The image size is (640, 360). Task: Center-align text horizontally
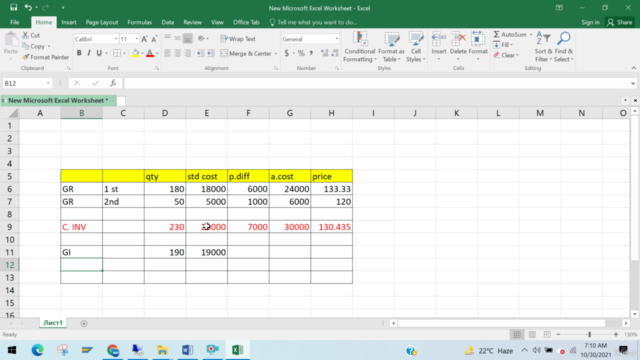pyautogui.click(x=178, y=53)
